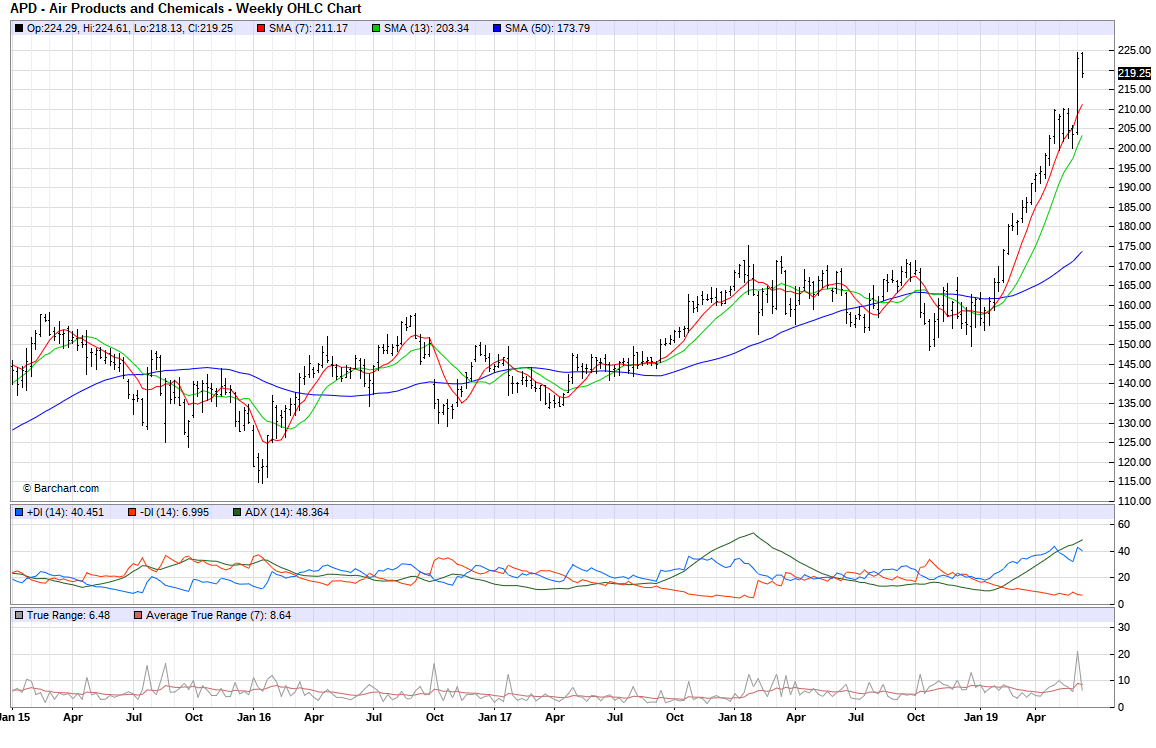The width and height of the screenshot is (1156, 748).
Task: Click the APD Weekly OHLC Chart title
Action: pyautogui.click(x=186, y=9)
